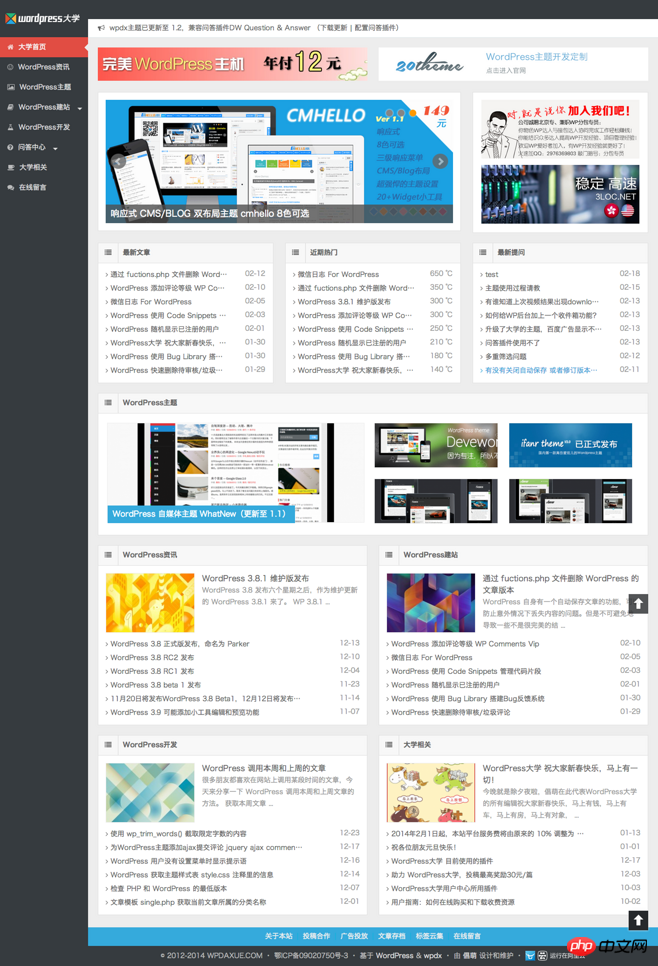The height and width of the screenshot is (966, 658).
Task: Open WordPress 3.8 beta 1 发布 article
Action: coord(155,685)
